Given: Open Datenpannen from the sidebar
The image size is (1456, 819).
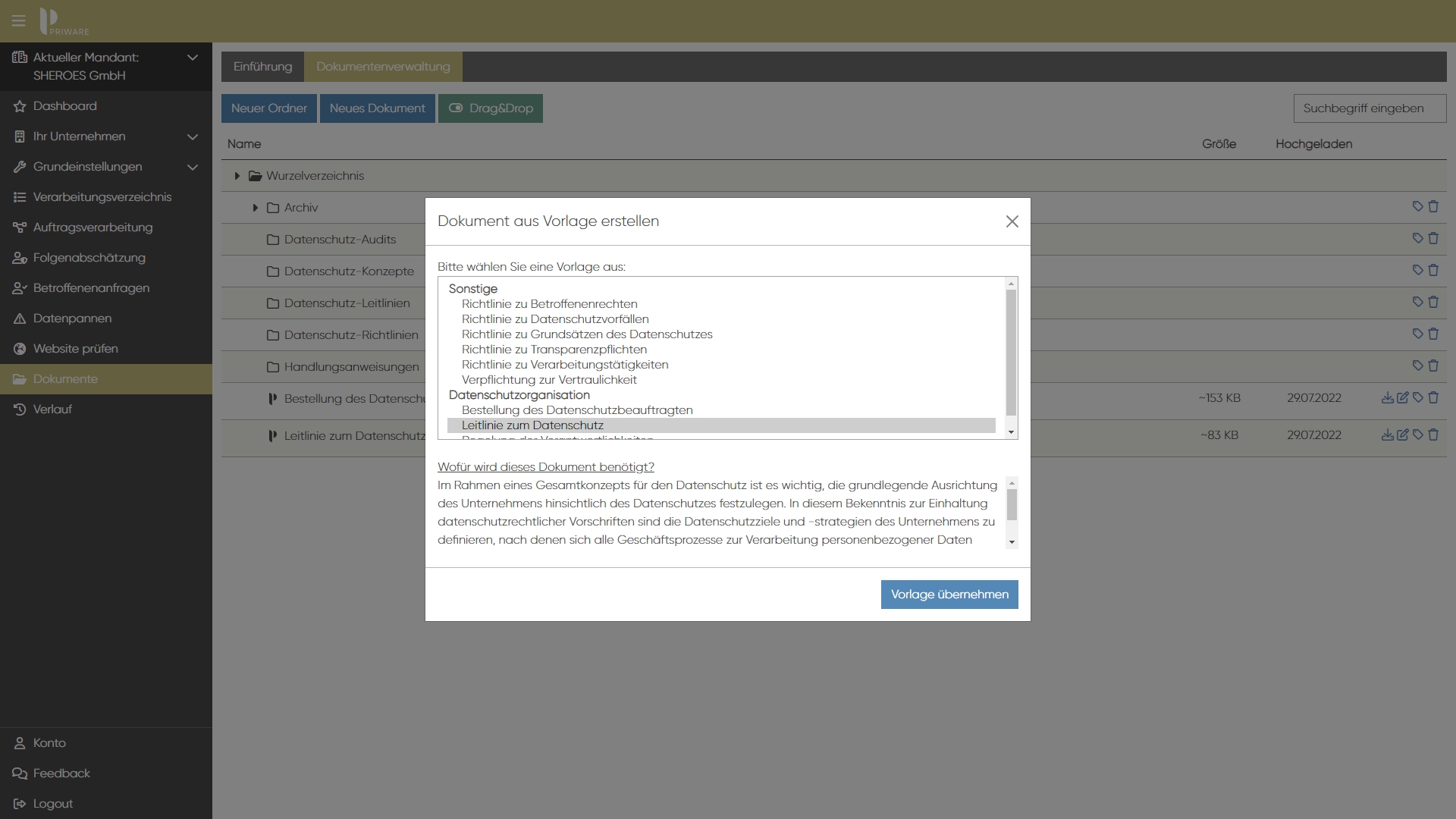Looking at the screenshot, I should click(72, 318).
